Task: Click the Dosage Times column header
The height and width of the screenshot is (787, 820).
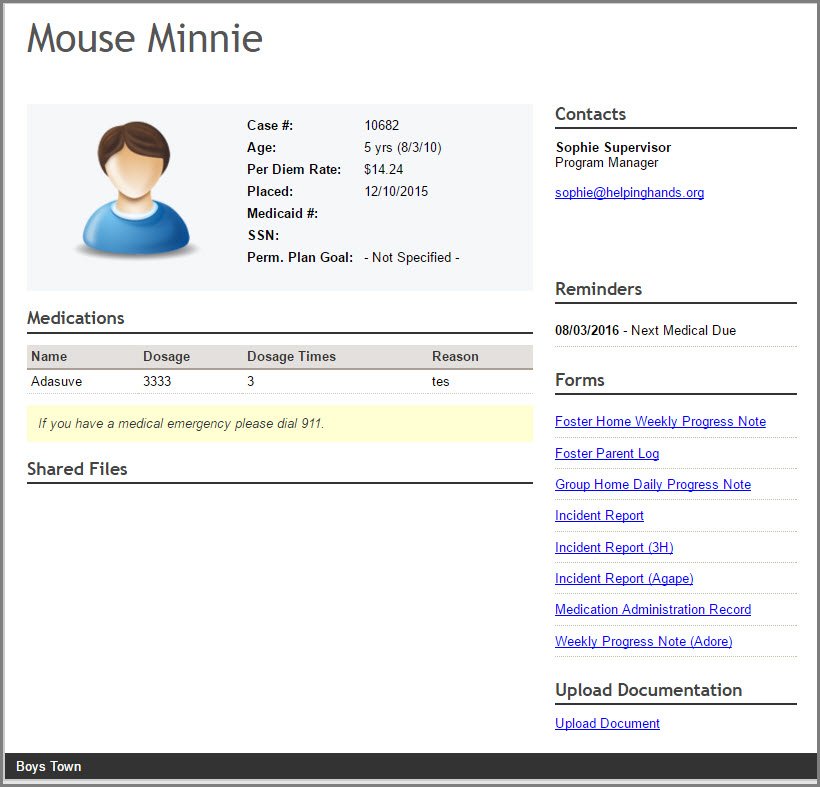Action: click(291, 357)
